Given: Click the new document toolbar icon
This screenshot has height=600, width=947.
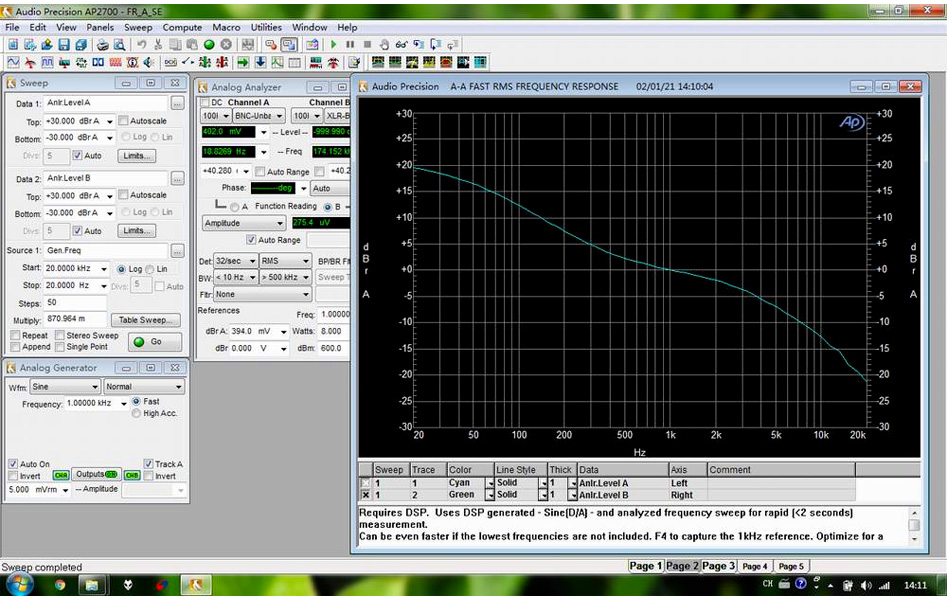Looking at the screenshot, I should click(13, 44).
